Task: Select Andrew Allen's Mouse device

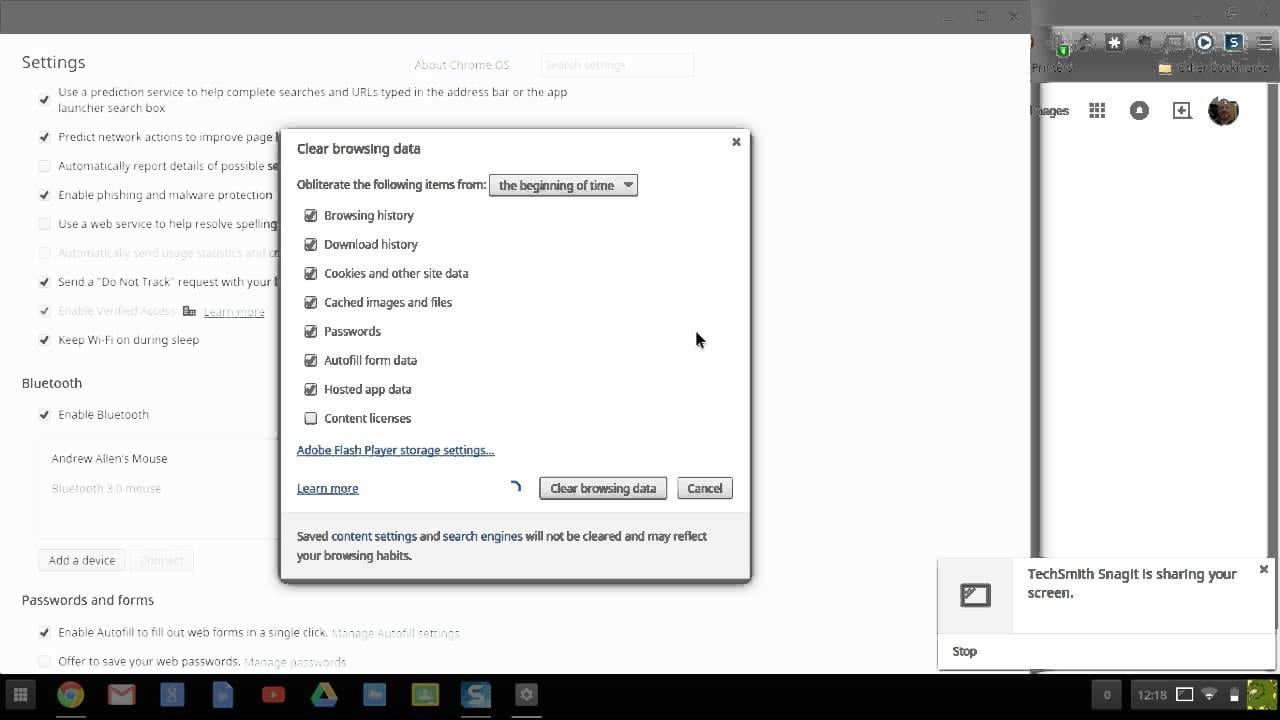Action: tap(110, 459)
